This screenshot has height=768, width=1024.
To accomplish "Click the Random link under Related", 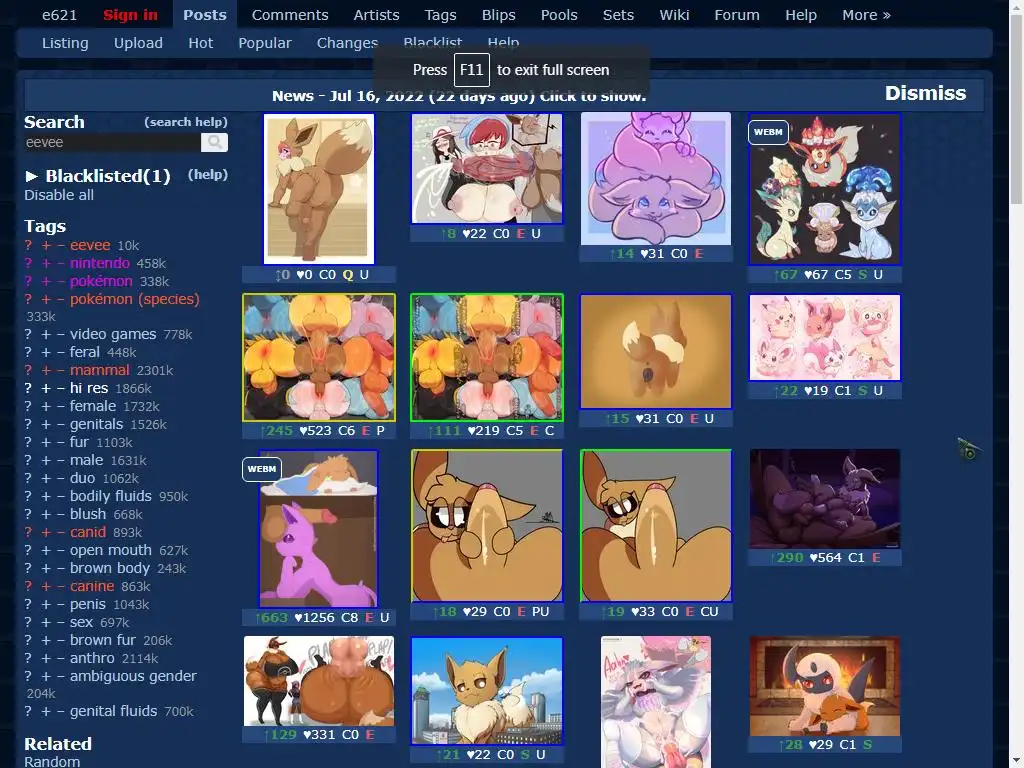I will click(x=52, y=761).
